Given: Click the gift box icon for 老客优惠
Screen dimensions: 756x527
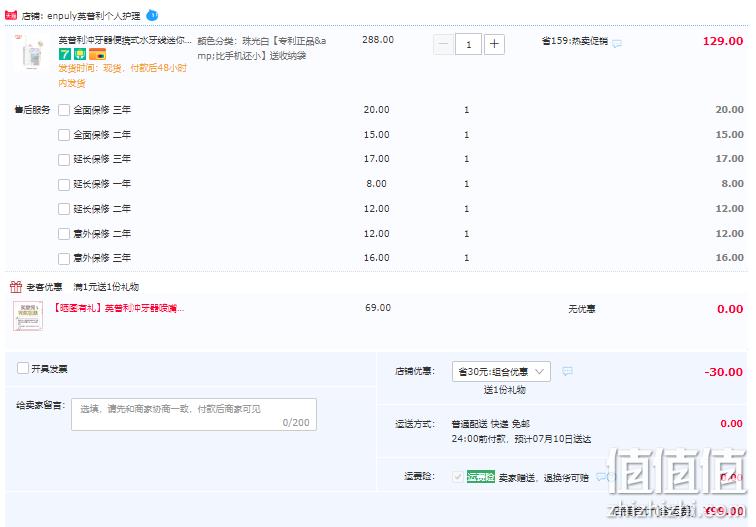Looking at the screenshot, I should tap(16, 287).
